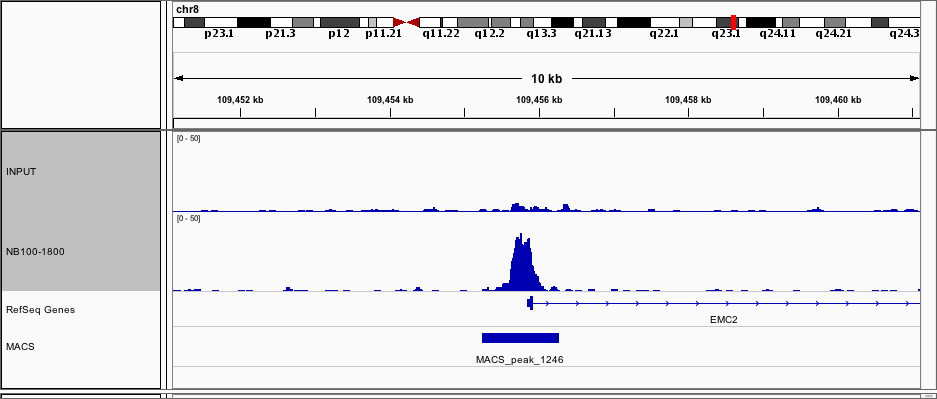Image resolution: width=937 pixels, height=399 pixels.
Task: Click the NB100-1800 coverage peak summit
Action: [x=522, y=235]
